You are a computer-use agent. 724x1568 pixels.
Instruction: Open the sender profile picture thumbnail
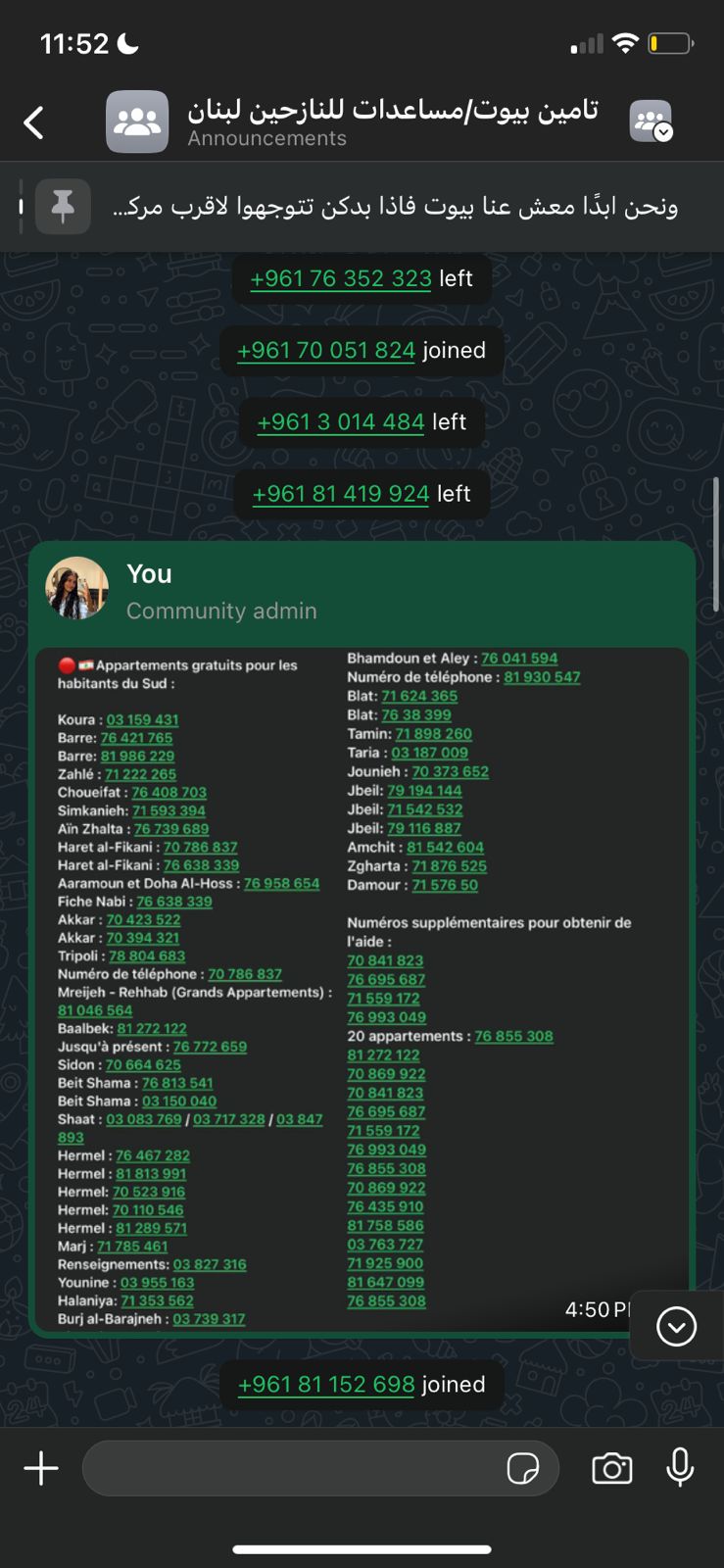(x=77, y=589)
